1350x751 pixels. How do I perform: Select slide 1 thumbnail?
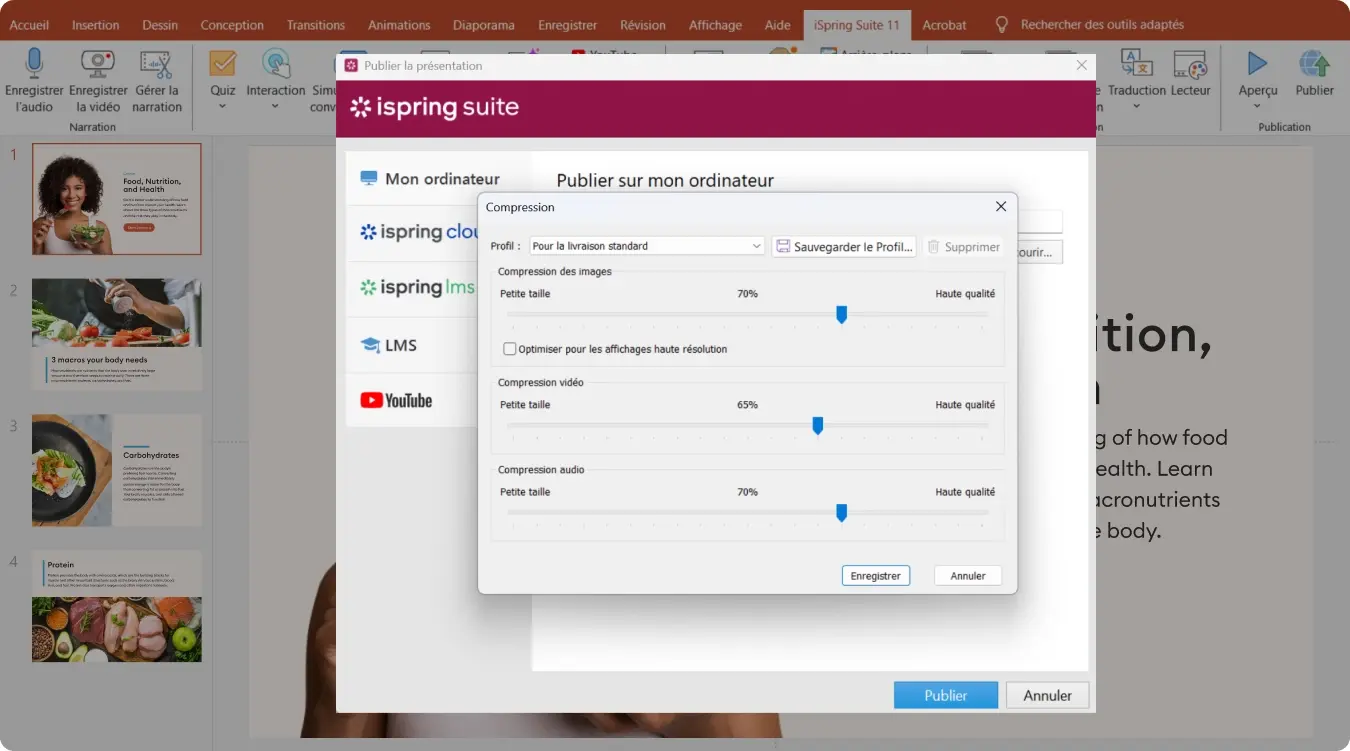(x=117, y=199)
